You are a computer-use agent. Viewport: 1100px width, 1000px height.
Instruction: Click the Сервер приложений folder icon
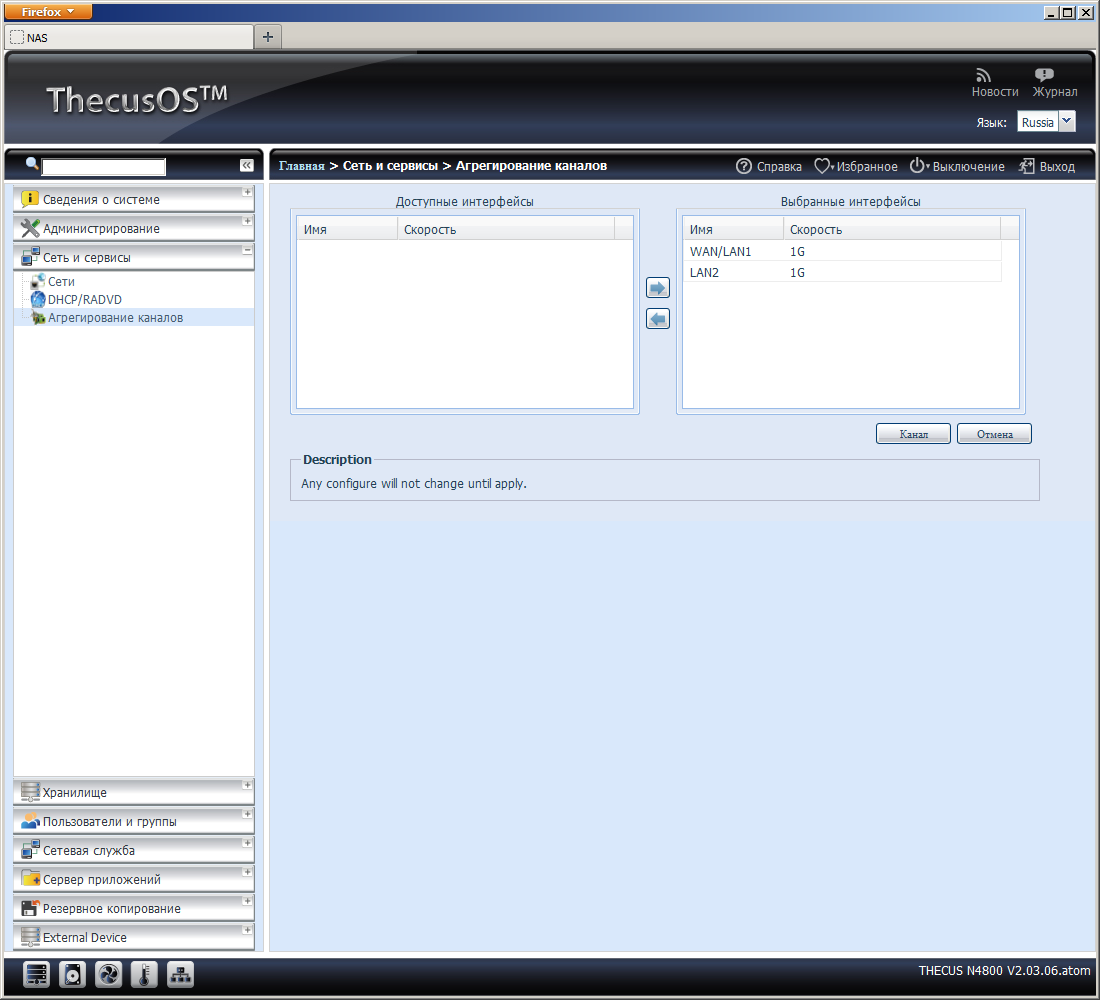click(x=30, y=879)
